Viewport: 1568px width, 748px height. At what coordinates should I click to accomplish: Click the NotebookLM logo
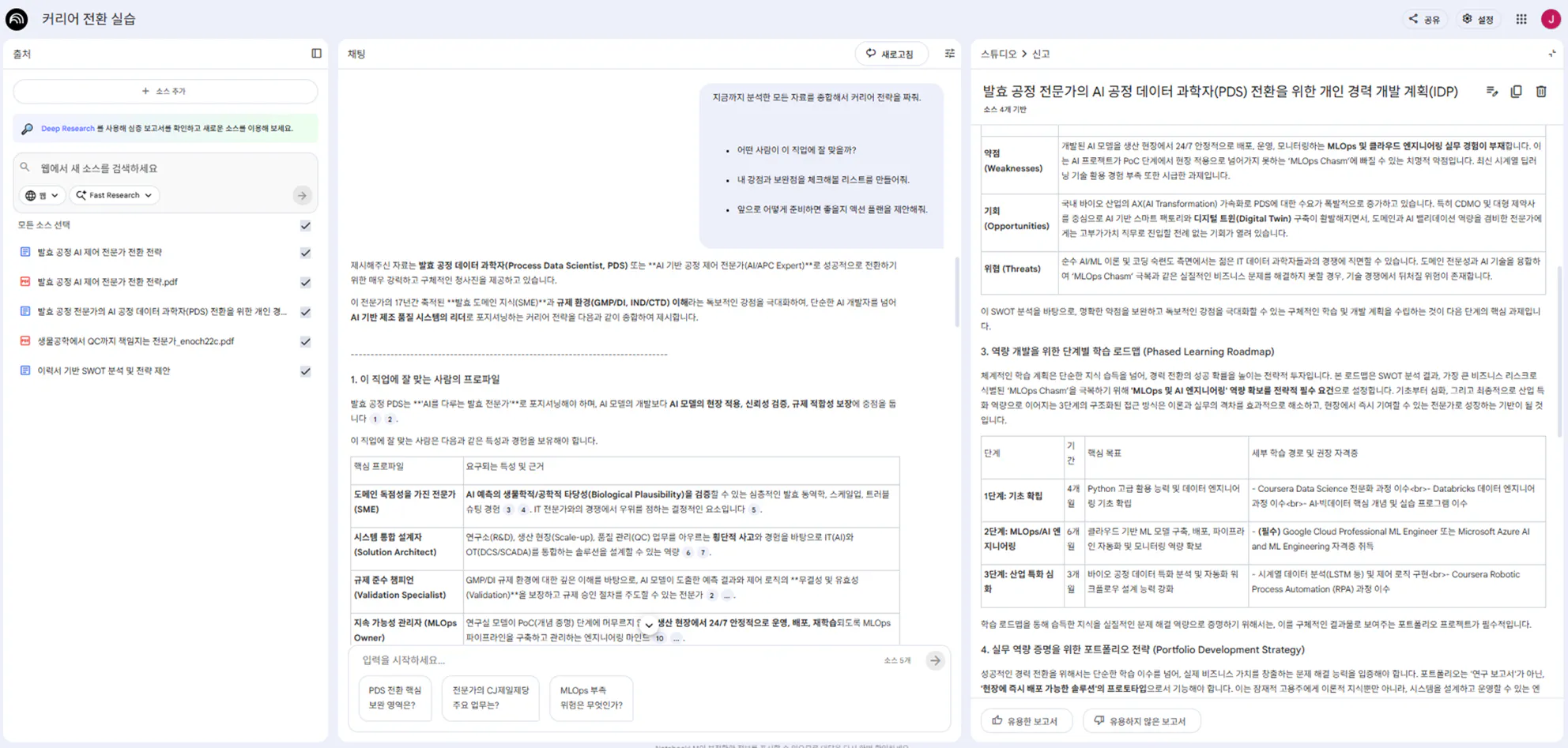tap(17, 18)
